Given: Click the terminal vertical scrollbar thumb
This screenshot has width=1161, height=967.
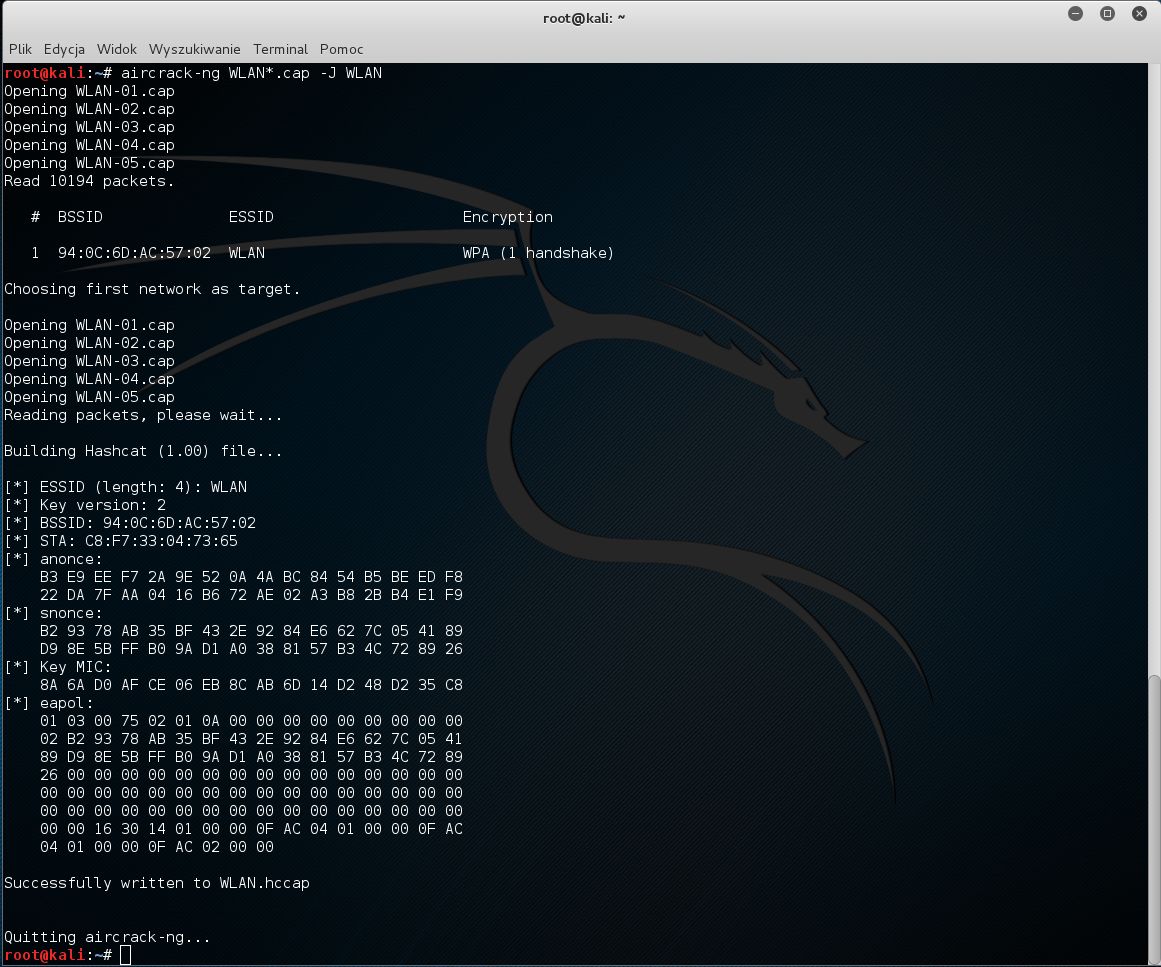Looking at the screenshot, I should 1154,818.
